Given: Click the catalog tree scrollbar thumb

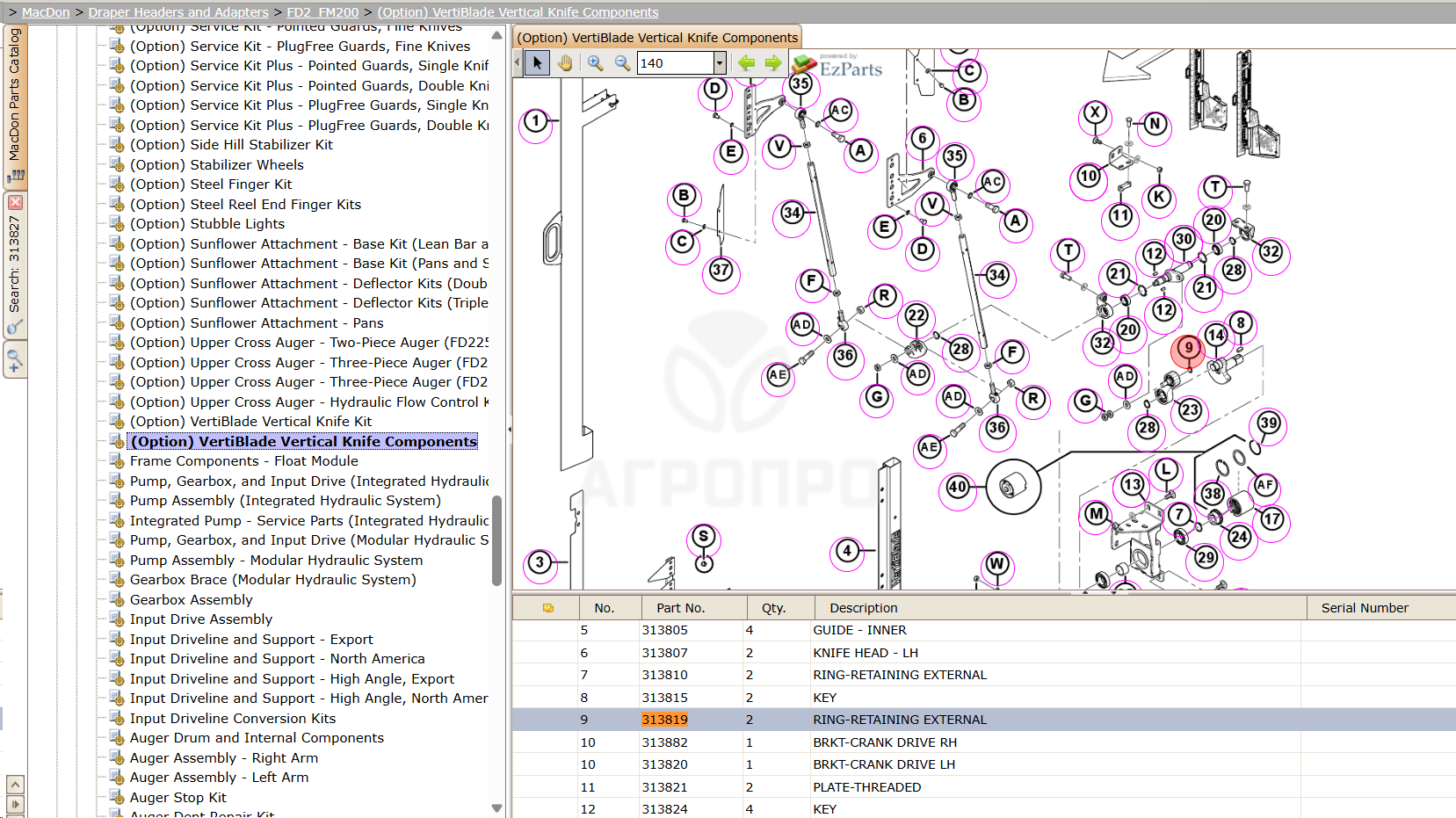Looking at the screenshot, I should 496,540.
